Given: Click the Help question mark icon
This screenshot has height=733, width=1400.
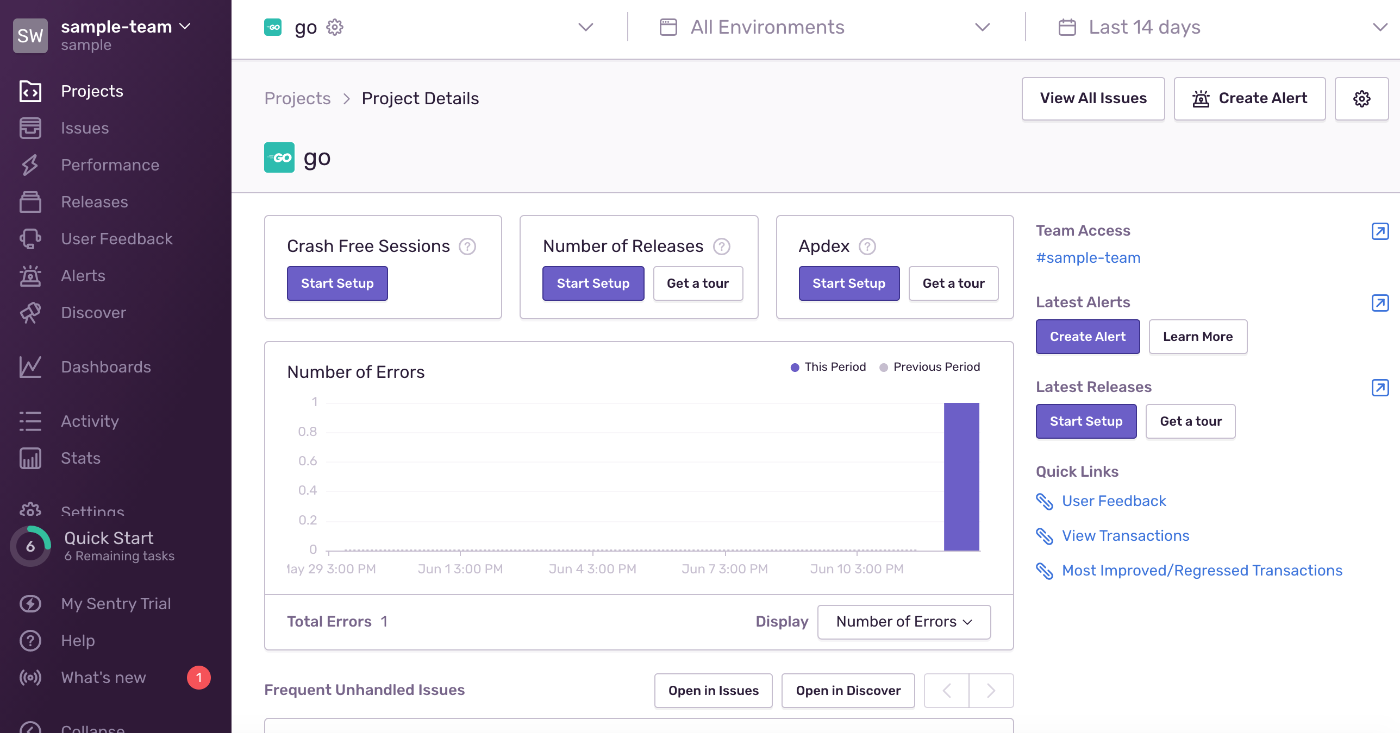Looking at the screenshot, I should [30, 641].
